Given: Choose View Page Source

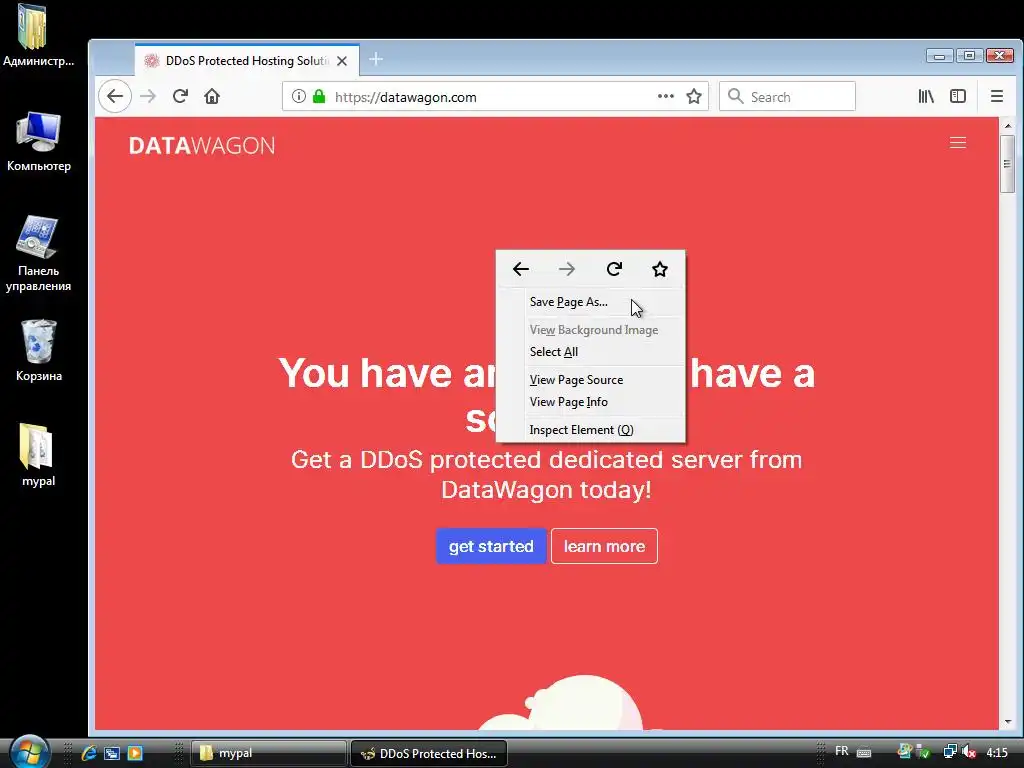Looking at the screenshot, I should [x=590, y=380].
